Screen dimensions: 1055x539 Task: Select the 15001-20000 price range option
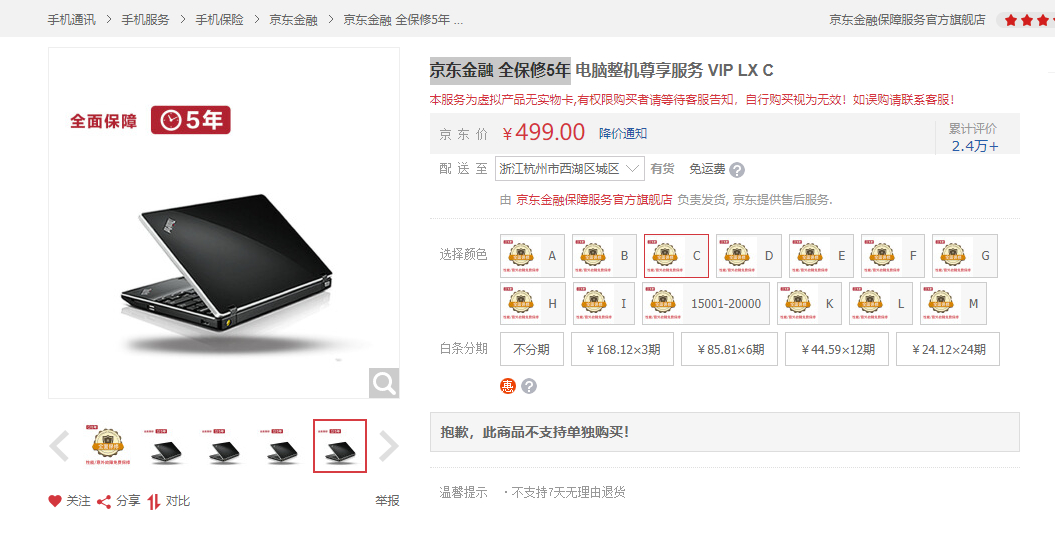(706, 303)
